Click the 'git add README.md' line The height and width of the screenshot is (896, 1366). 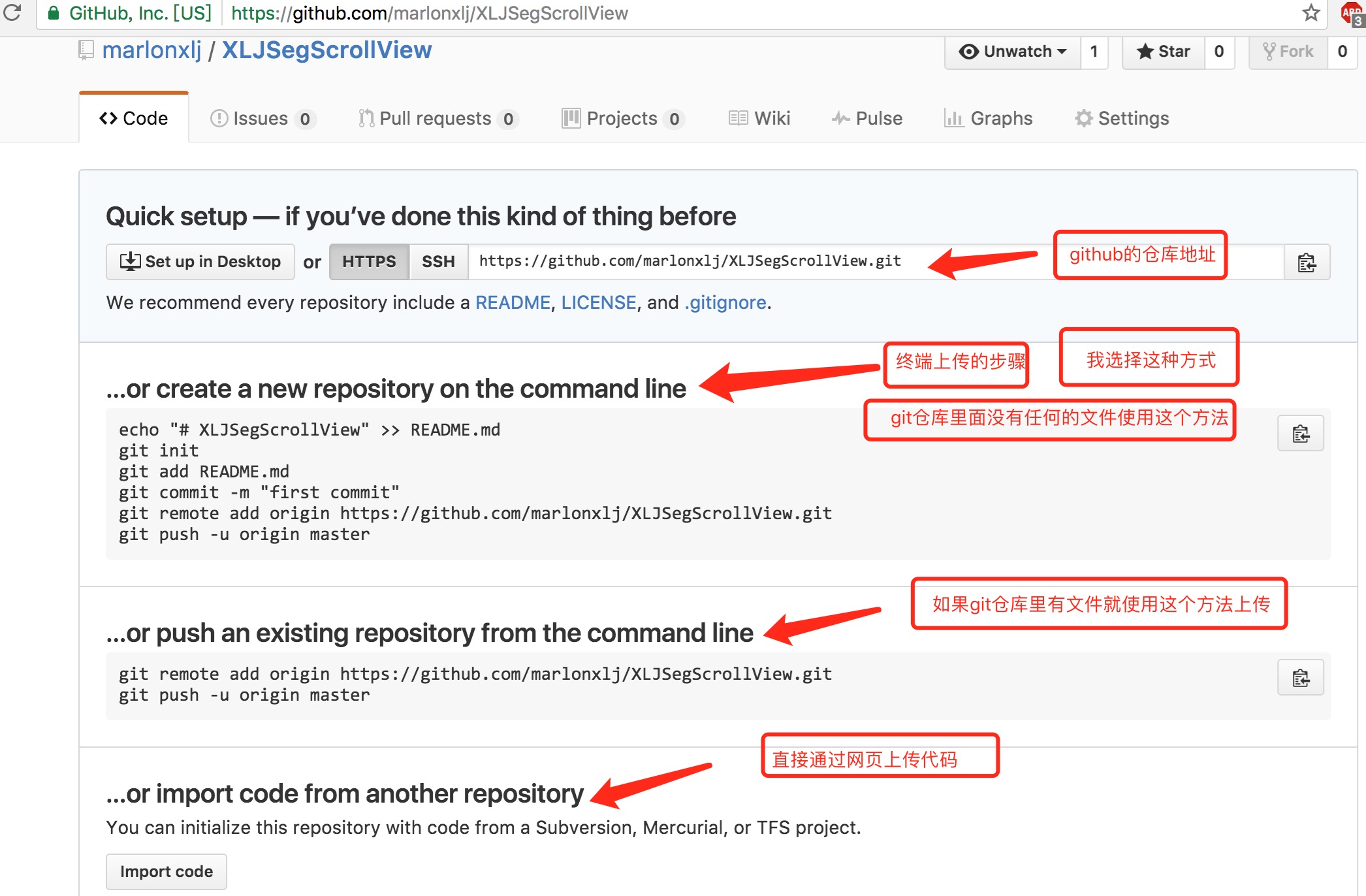click(x=204, y=472)
